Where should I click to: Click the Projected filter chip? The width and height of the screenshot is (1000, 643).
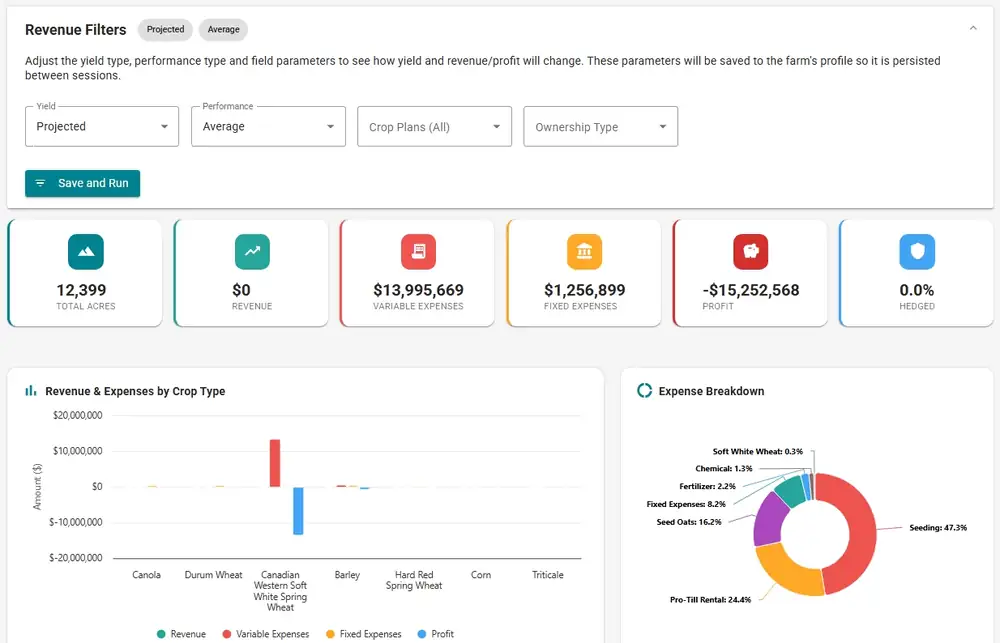coord(165,29)
